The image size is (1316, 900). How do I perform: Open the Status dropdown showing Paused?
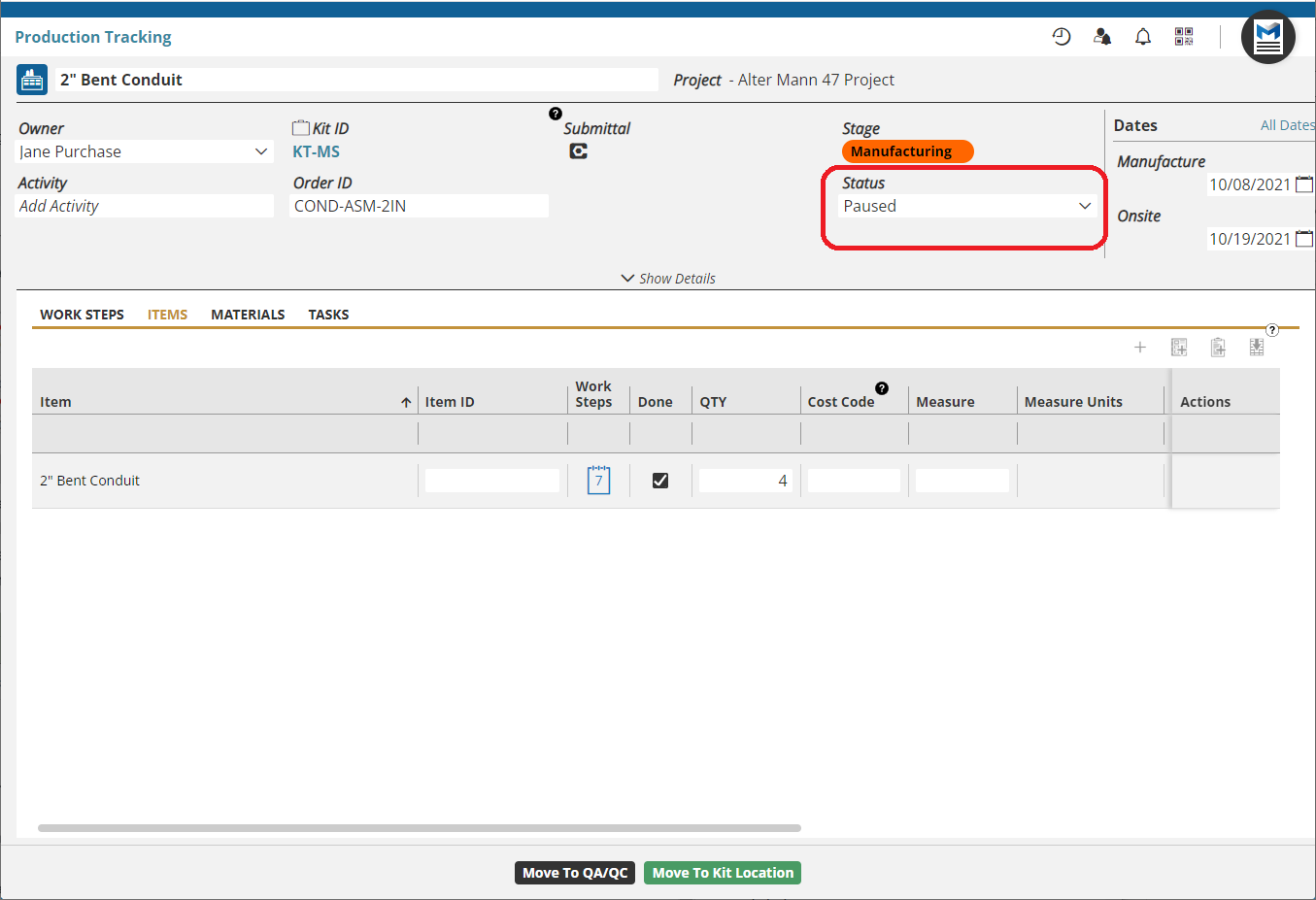[x=966, y=206]
